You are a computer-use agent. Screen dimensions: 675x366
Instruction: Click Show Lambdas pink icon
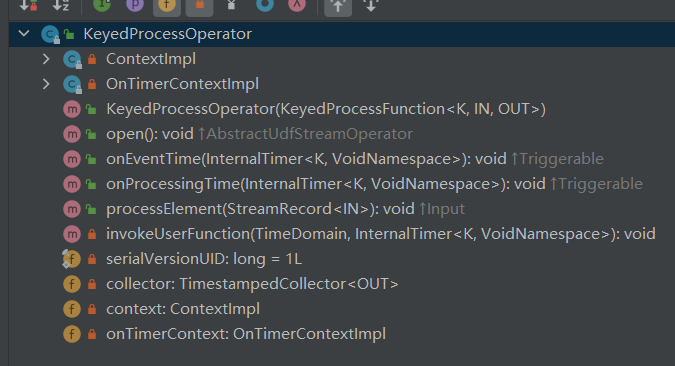[297, 4]
